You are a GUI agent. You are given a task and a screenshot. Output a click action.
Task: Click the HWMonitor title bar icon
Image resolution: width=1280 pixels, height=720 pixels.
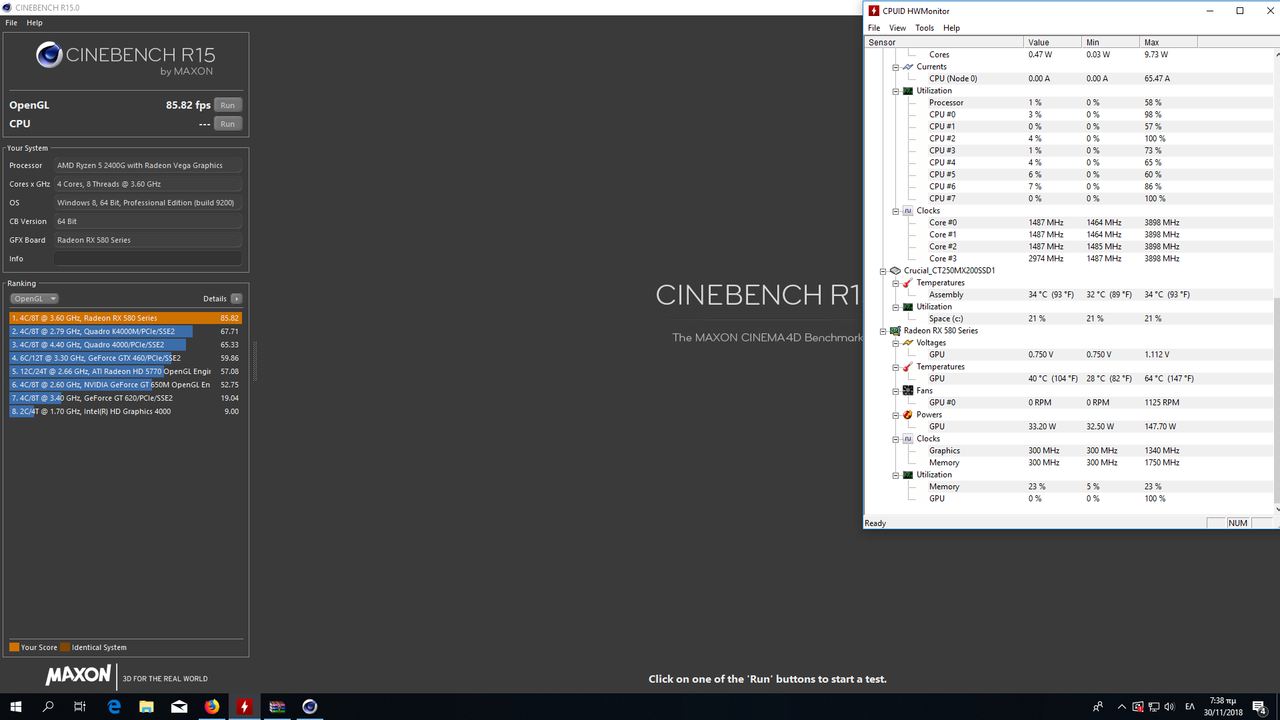874,11
